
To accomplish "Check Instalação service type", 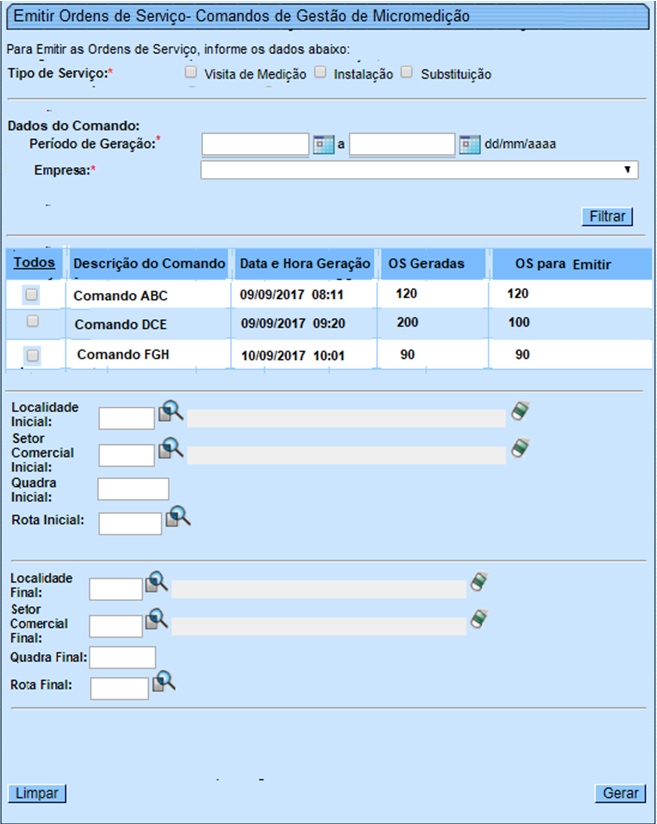I will pos(320,72).
